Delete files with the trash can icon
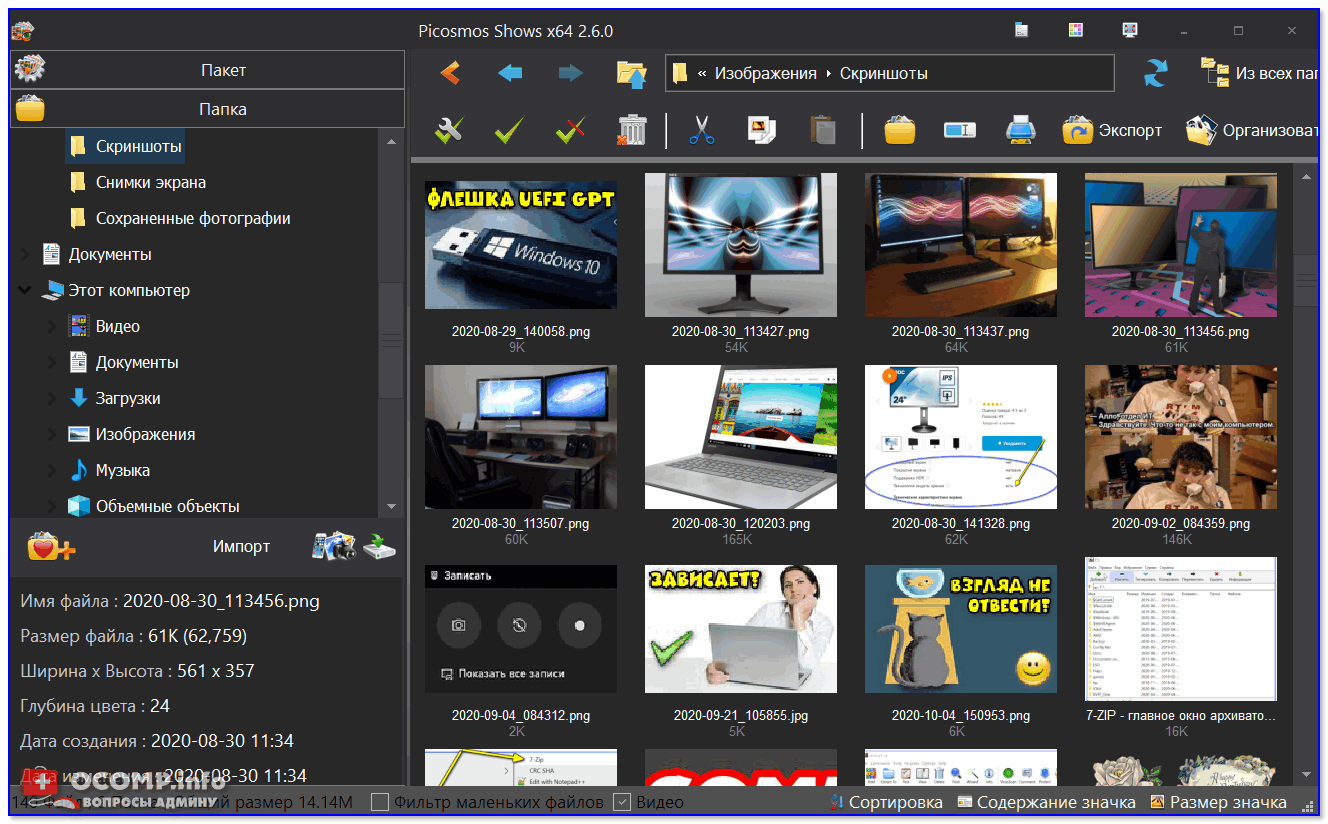The height and width of the screenshot is (824, 1328). point(631,130)
